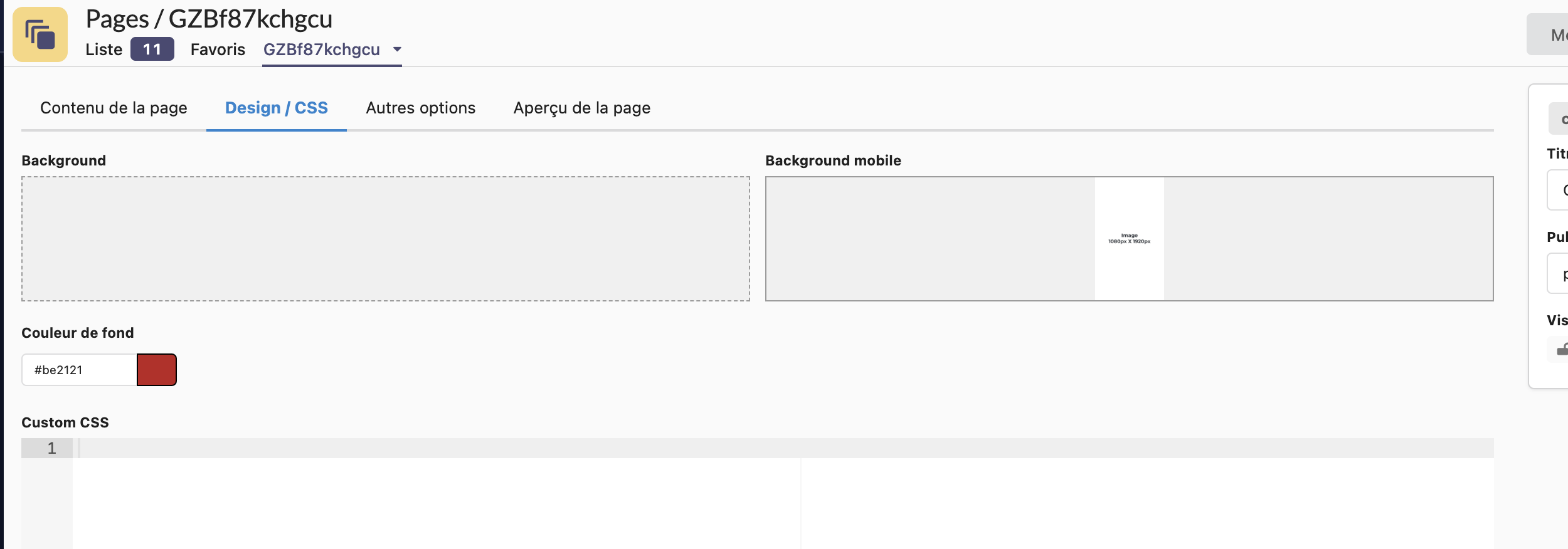Switch to Contenu de la page tab
Screen dimensions: 1568x549
click(x=114, y=108)
